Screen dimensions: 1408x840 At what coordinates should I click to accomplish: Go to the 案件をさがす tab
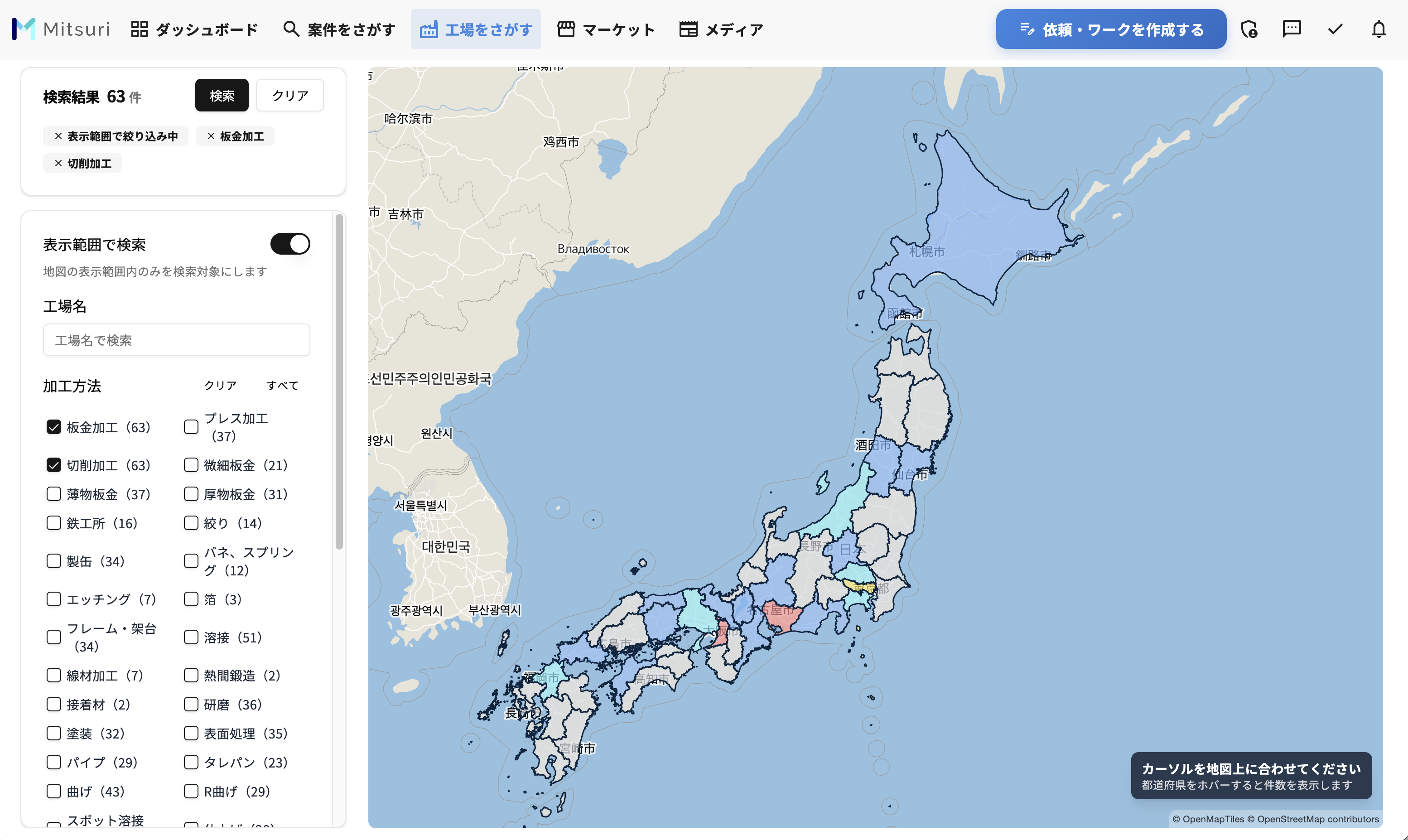[339, 29]
